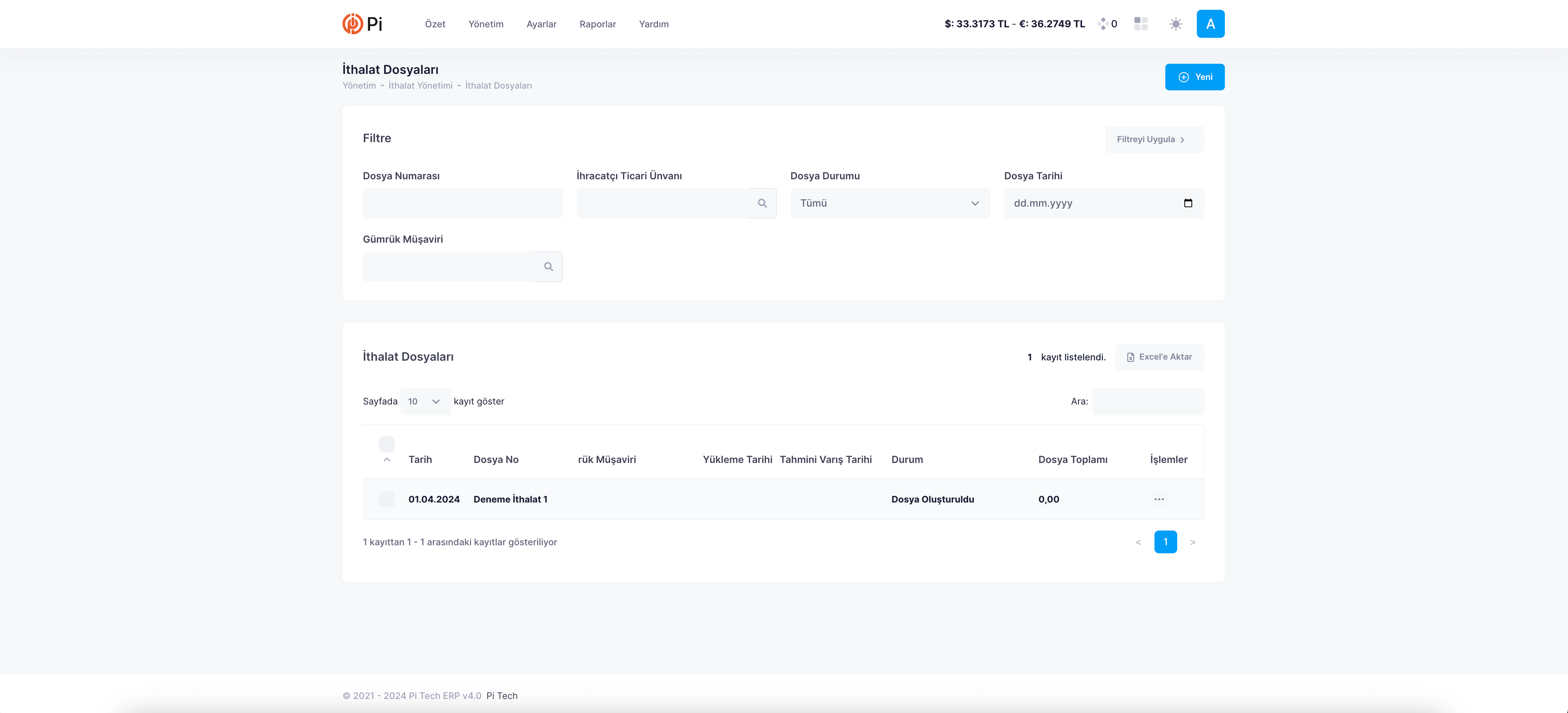Check the Deneme İthalat 1 row checkbox

click(x=387, y=499)
